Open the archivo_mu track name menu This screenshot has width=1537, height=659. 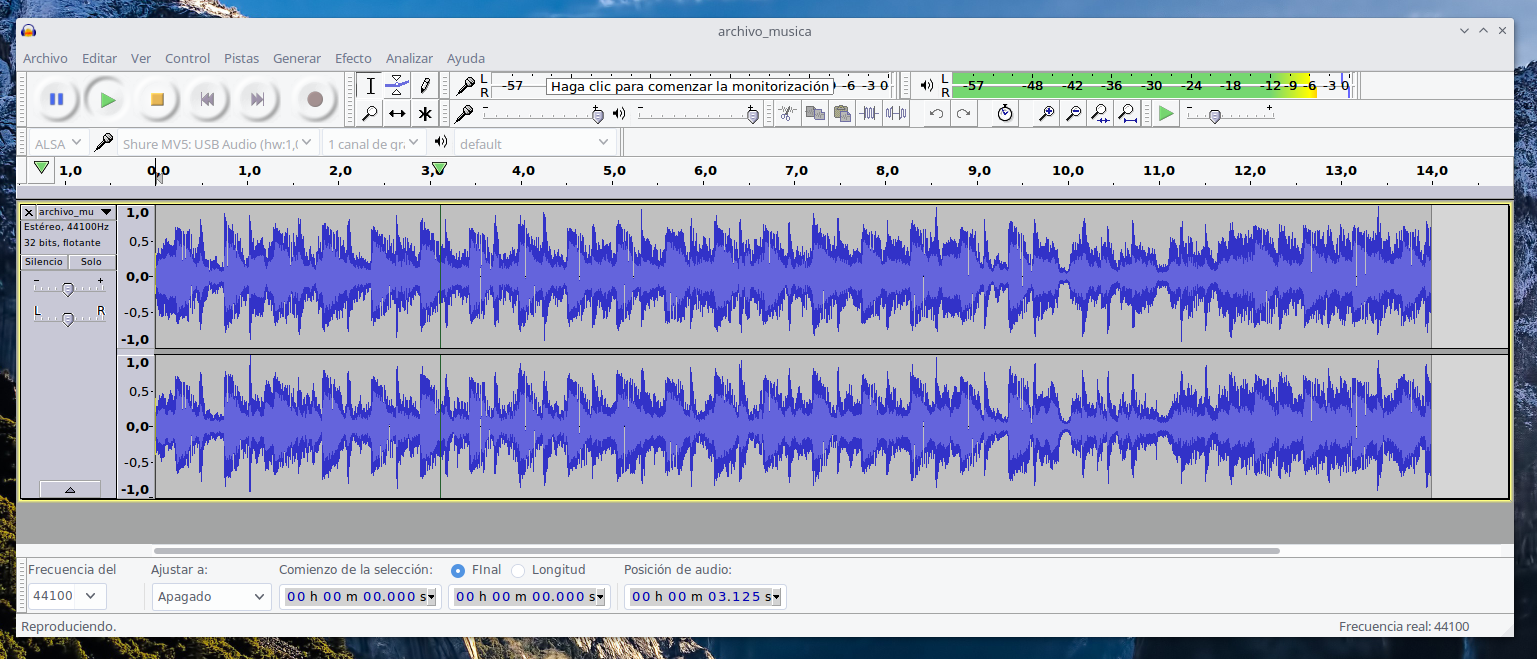75,212
